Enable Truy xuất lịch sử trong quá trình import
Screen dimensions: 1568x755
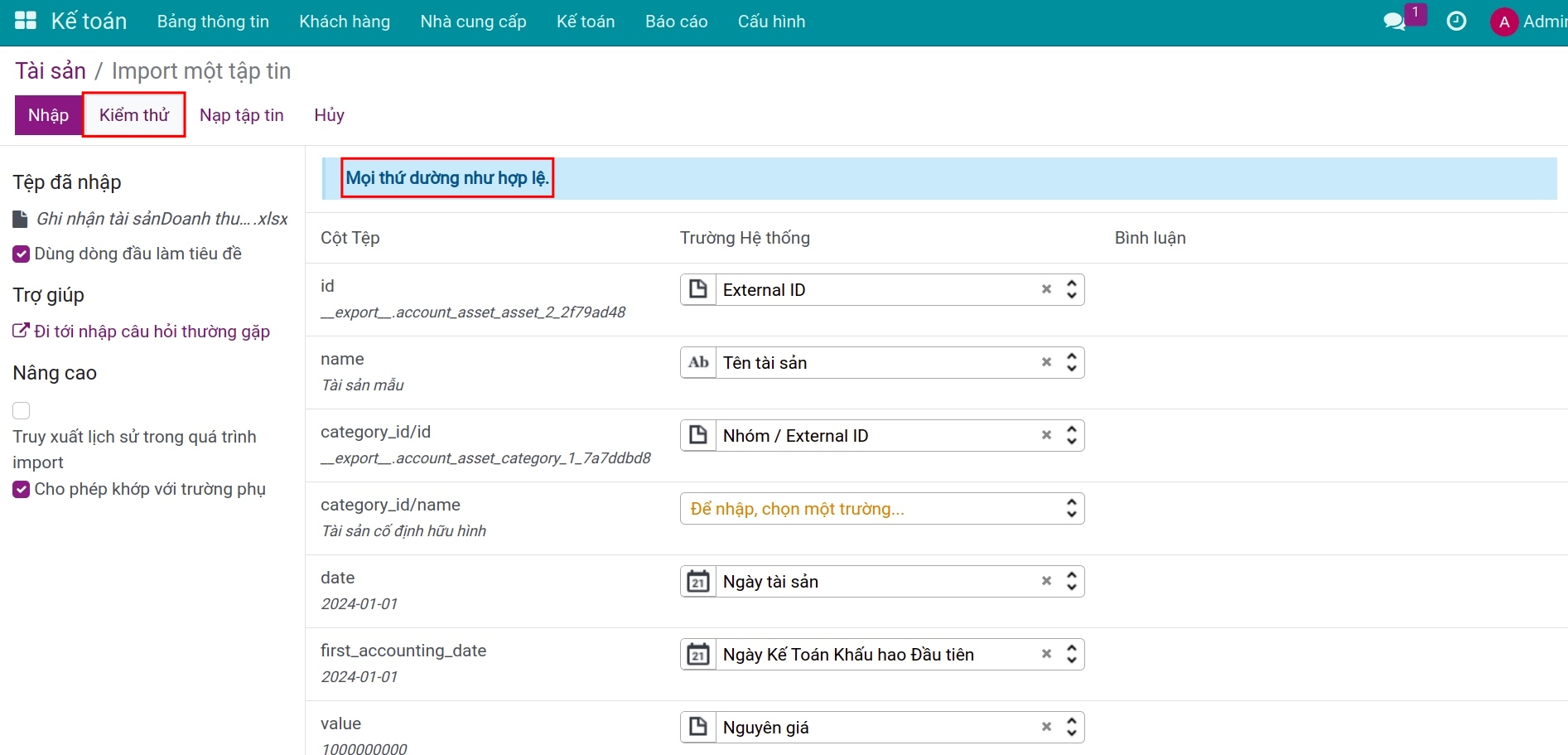point(22,410)
